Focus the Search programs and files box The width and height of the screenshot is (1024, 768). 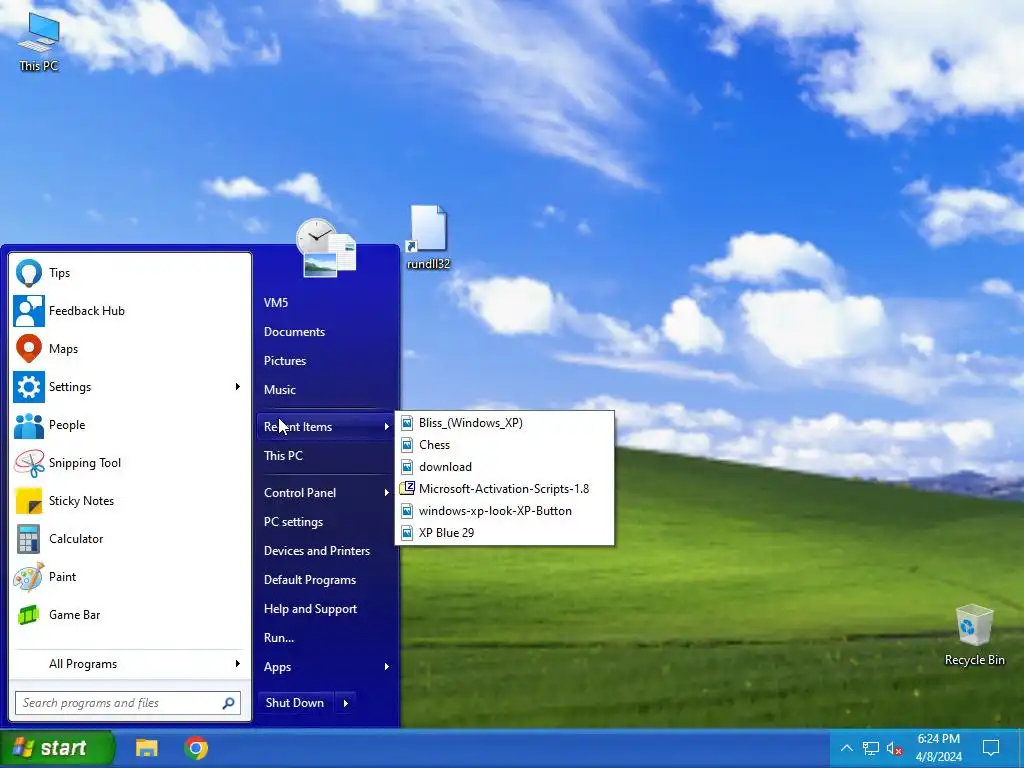click(128, 703)
